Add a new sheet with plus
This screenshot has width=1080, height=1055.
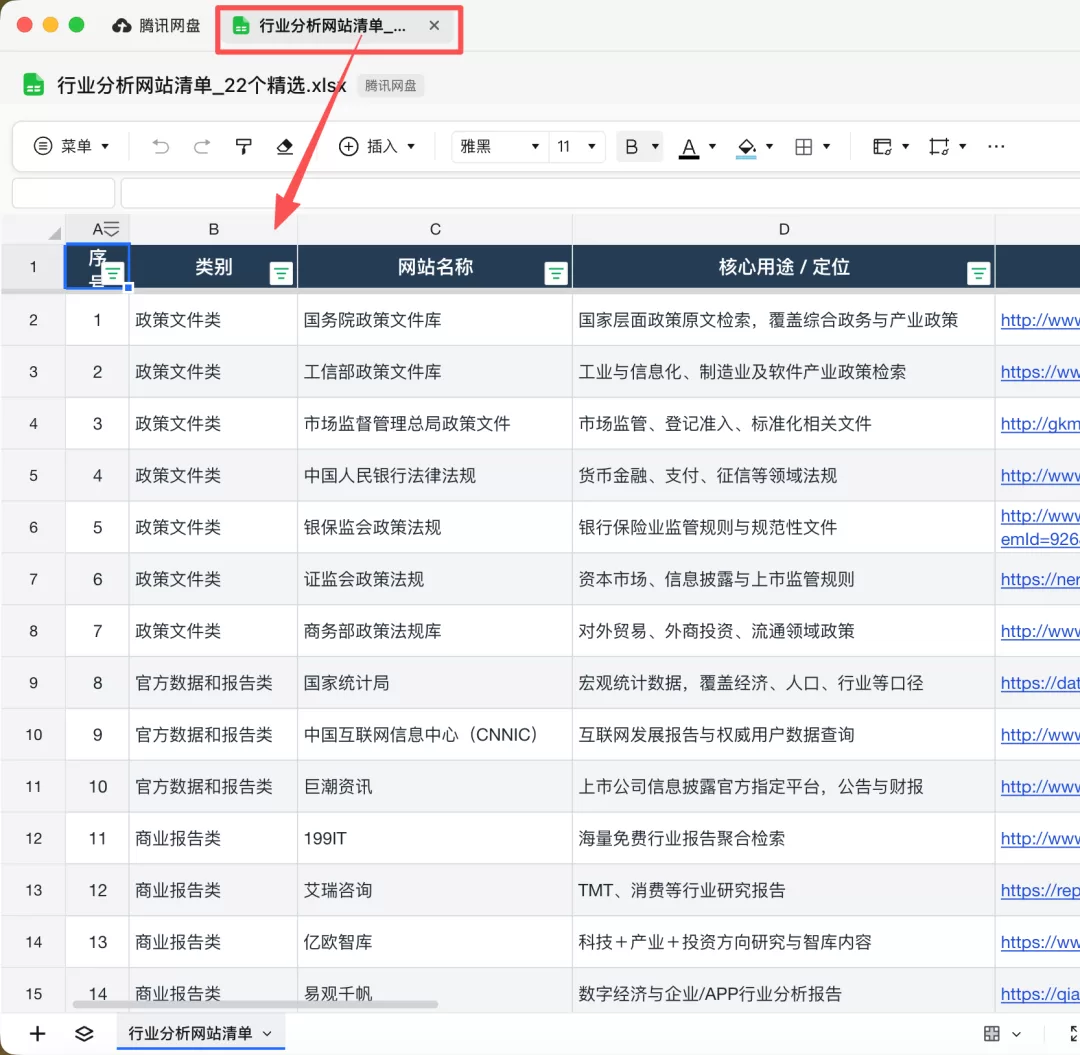pyautogui.click(x=38, y=1033)
